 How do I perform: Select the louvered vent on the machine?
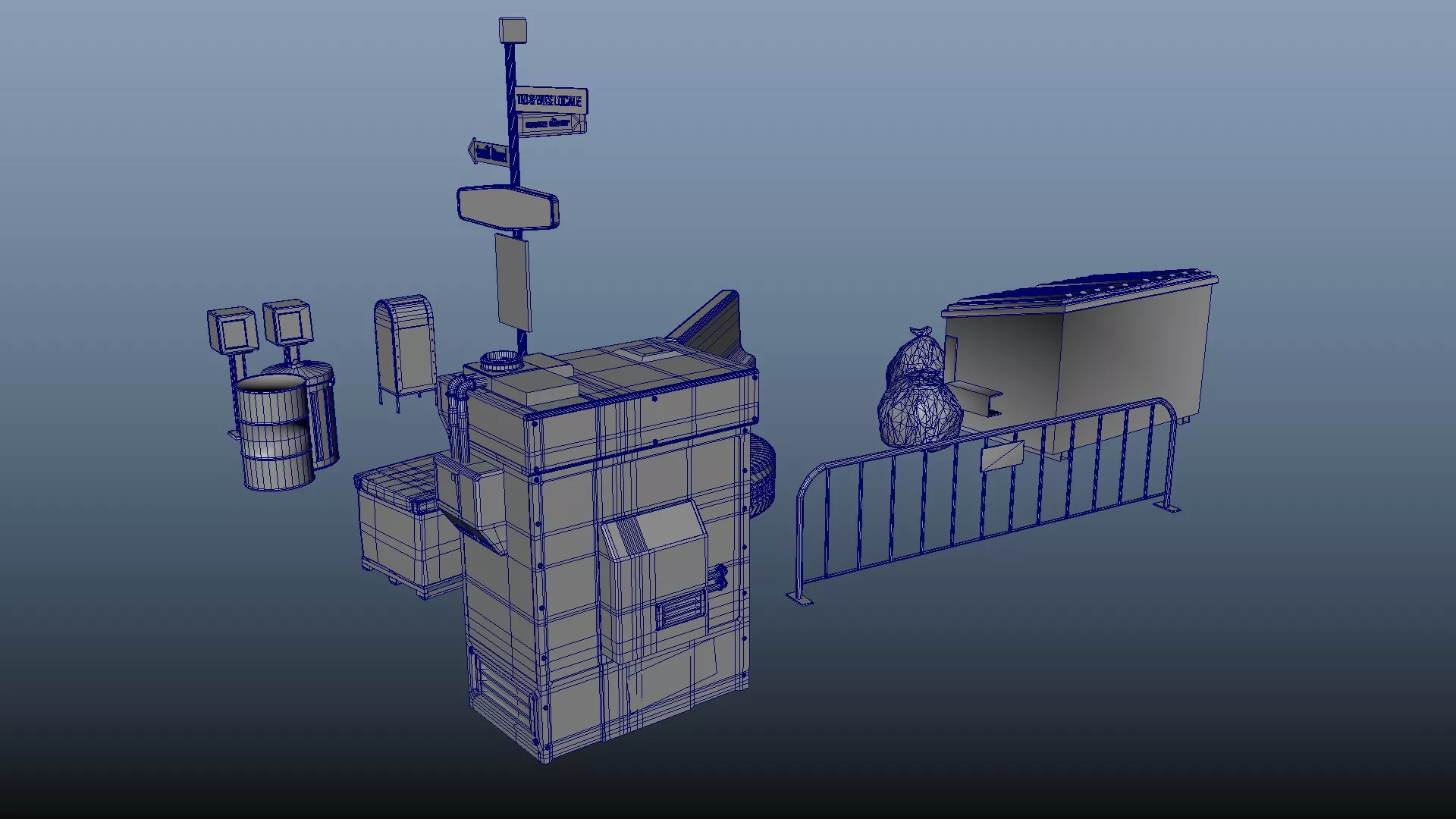[680, 610]
